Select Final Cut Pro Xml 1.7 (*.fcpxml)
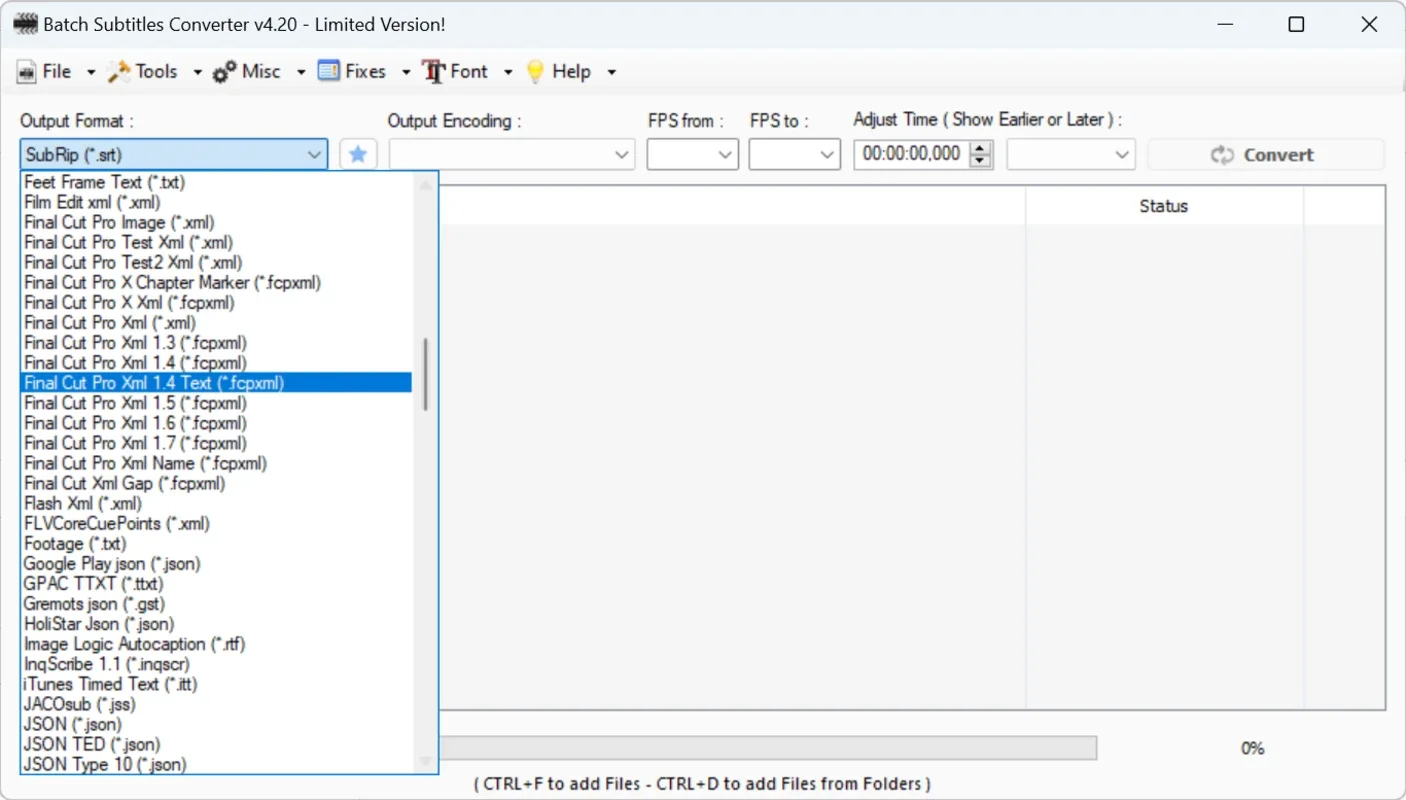1406x800 pixels. 217,443
